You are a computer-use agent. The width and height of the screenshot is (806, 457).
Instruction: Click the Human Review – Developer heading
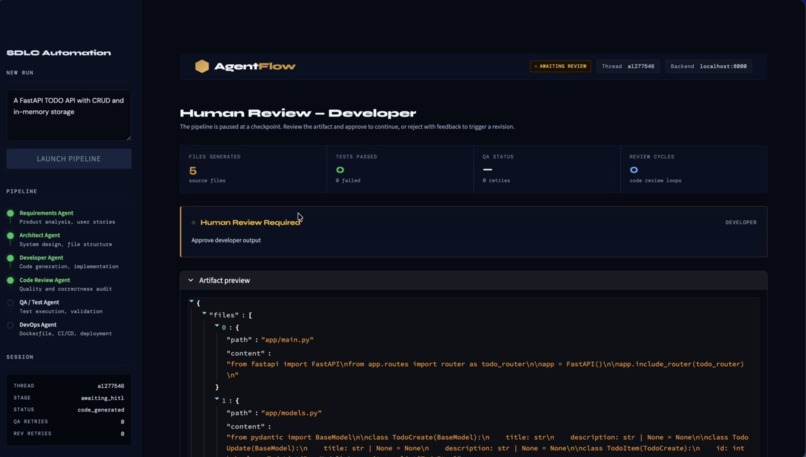click(x=298, y=113)
